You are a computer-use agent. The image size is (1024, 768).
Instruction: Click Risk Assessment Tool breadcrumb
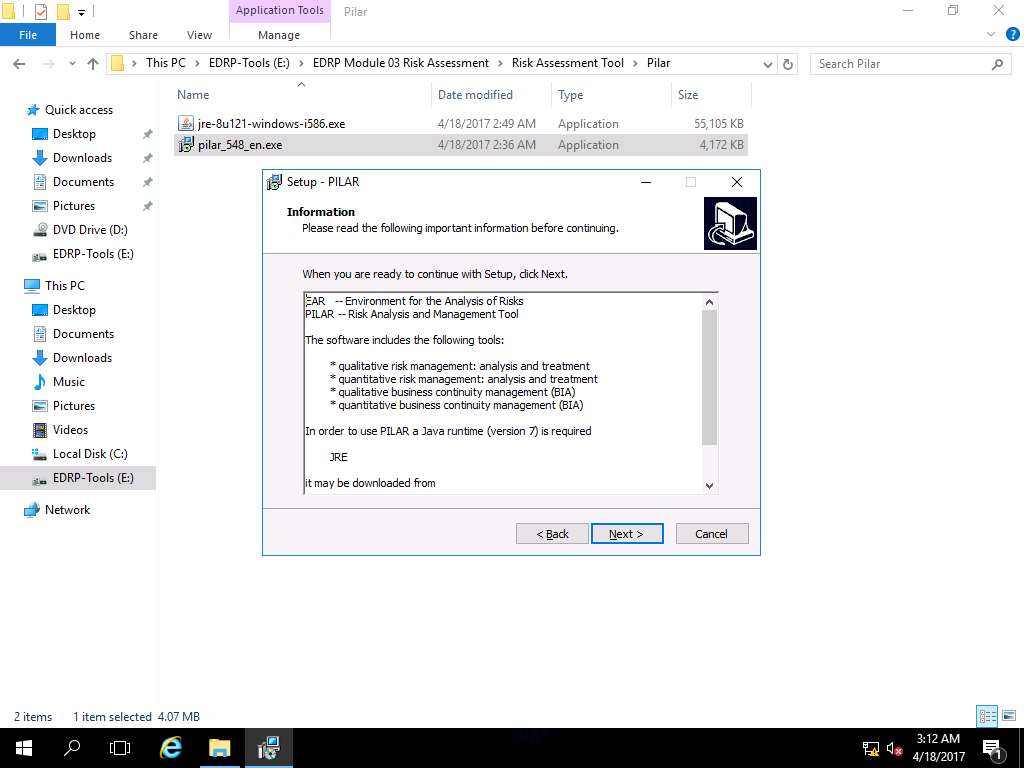coord(568,63)
